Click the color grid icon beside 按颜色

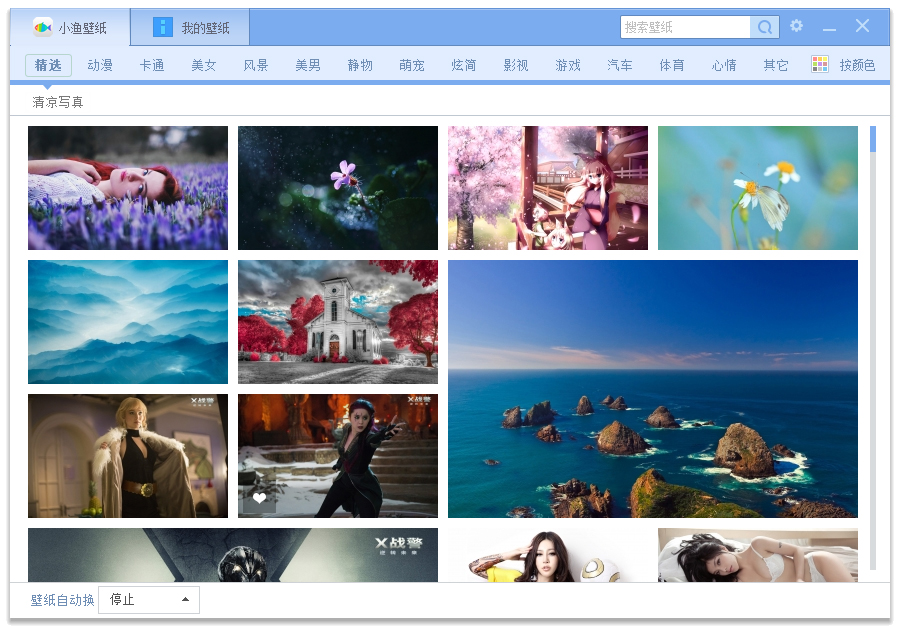pos(820,64)
